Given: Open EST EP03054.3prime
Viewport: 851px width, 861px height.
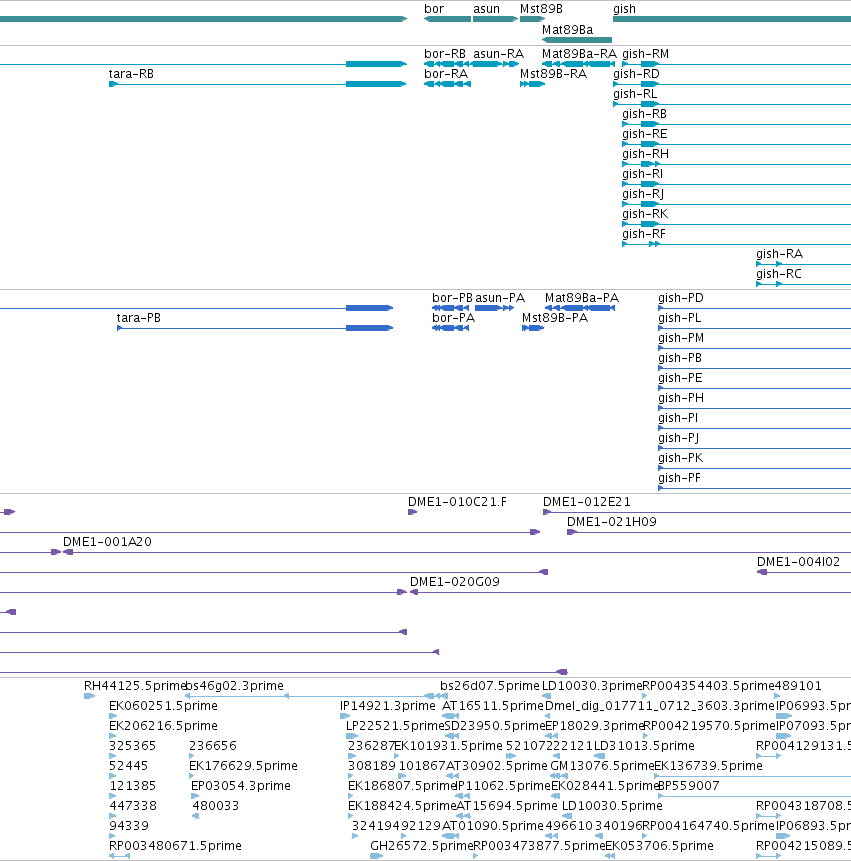Looking at the screenshot, I should pyautogui.click(x=195, y=796).
